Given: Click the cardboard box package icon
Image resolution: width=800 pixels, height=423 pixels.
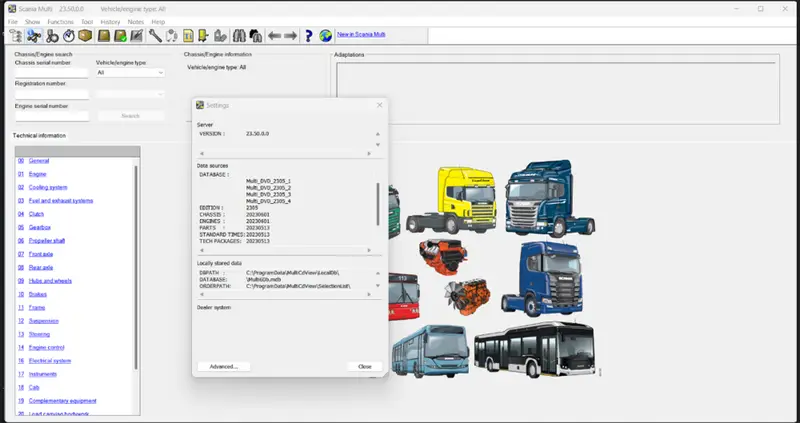Looking at the screenshot, I should pos(85,36).
